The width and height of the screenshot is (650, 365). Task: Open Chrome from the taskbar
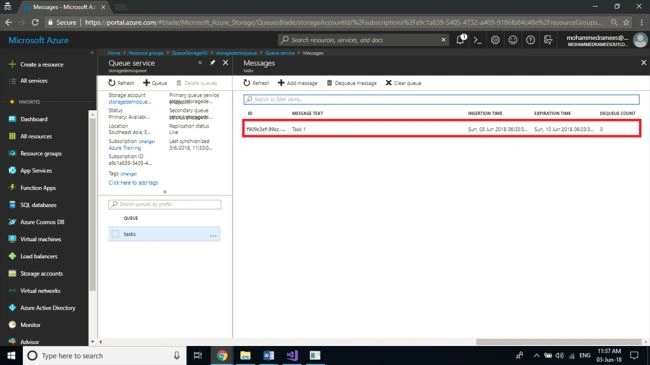point(222,355)
